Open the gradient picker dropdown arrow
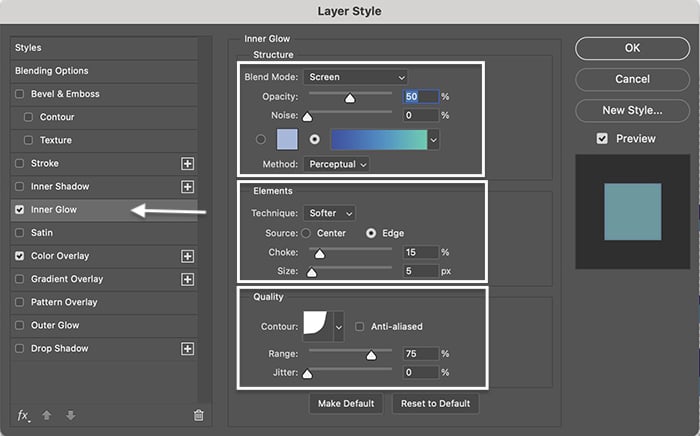The image size is (700, 436). click(x=433, y=140)
